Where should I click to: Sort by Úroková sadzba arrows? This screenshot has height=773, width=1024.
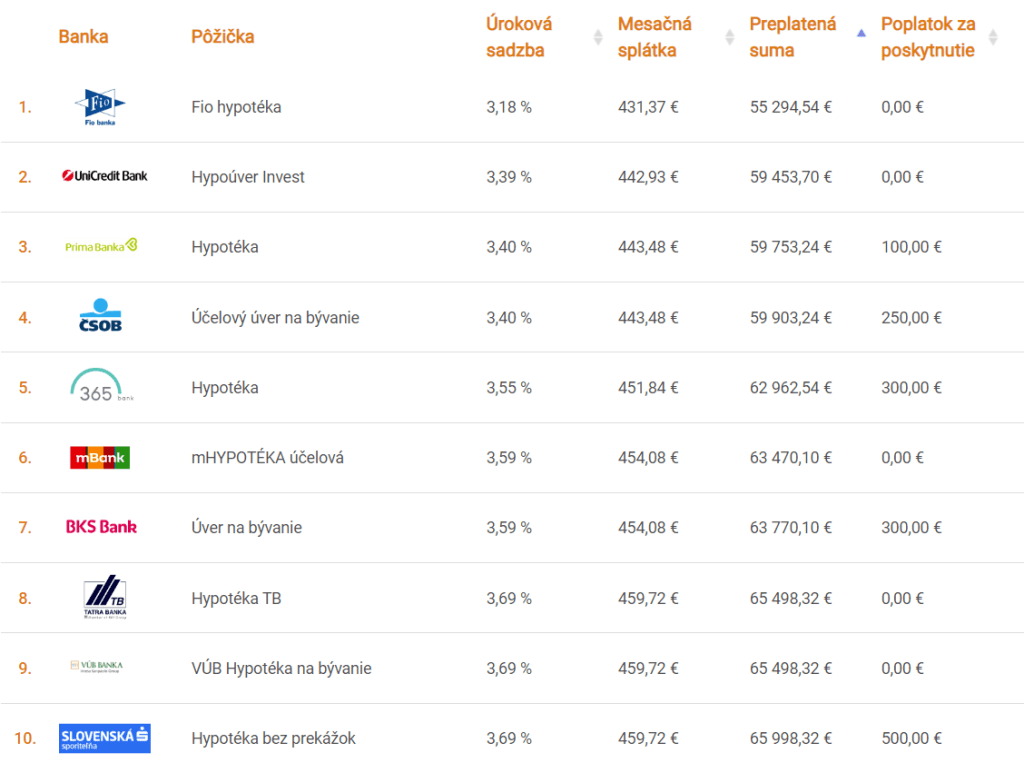pos(598,37)
